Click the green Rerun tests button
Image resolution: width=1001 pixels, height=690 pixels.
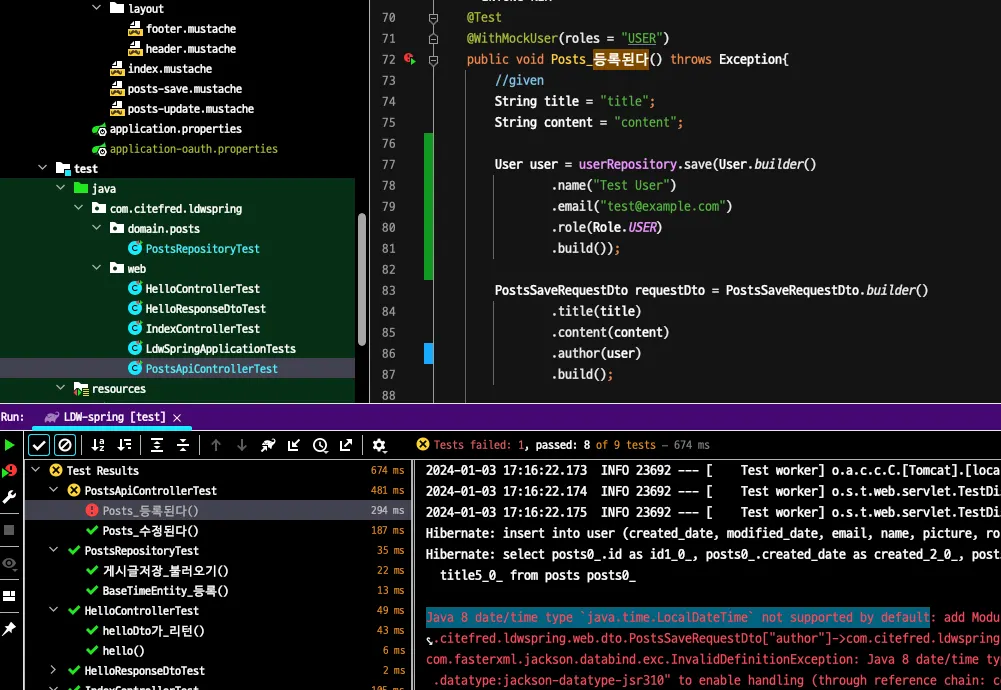(x=10, y=445)
